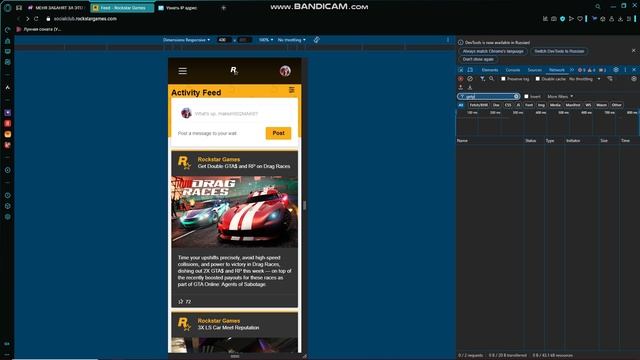Open Network panel settings gear icon
The image size is (640, 360).
point(634,79)
